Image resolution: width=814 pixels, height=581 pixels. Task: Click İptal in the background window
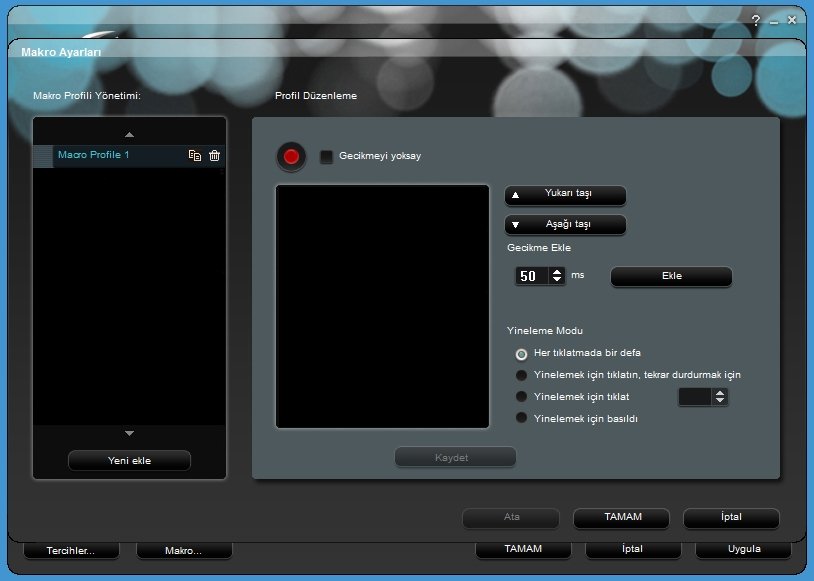[x=633, y=550]
